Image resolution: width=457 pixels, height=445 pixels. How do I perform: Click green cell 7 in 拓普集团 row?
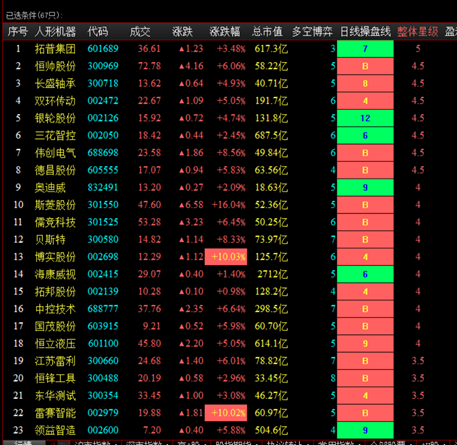click(365, 49)
